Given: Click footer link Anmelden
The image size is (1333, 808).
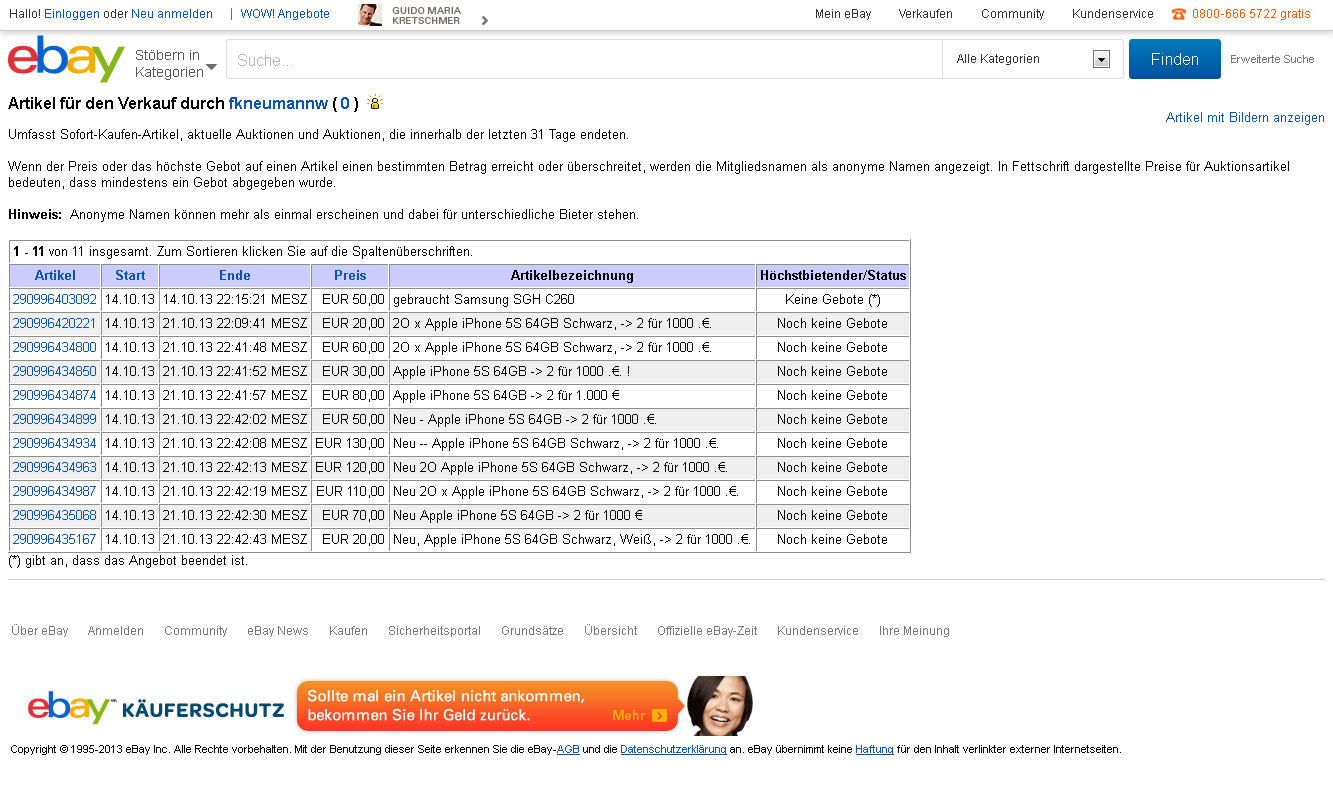Looking at the screenshot, I should click(116, 631).
